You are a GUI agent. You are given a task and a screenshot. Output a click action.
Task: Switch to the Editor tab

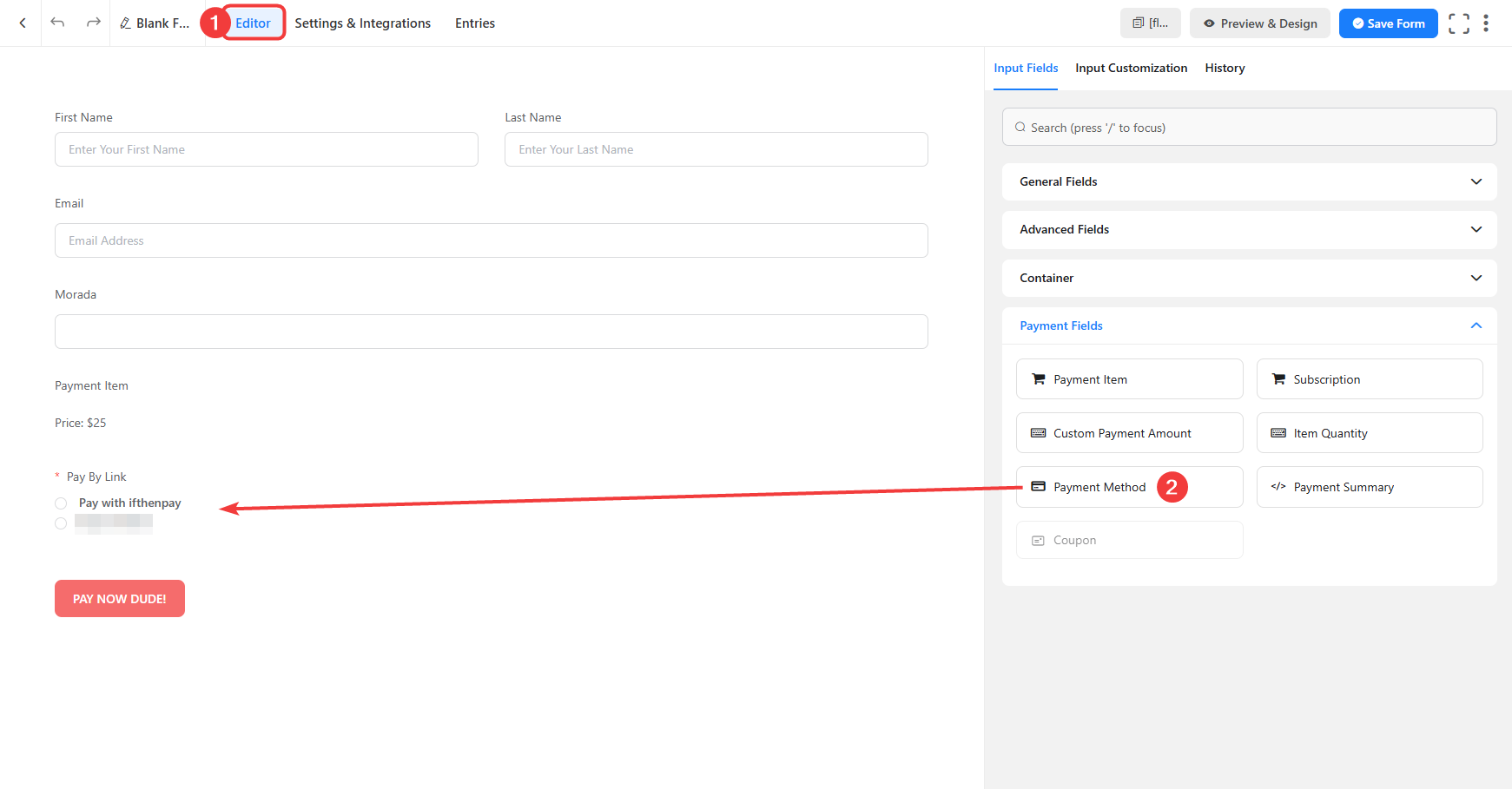pyautogui.click(x=253, y=23)
